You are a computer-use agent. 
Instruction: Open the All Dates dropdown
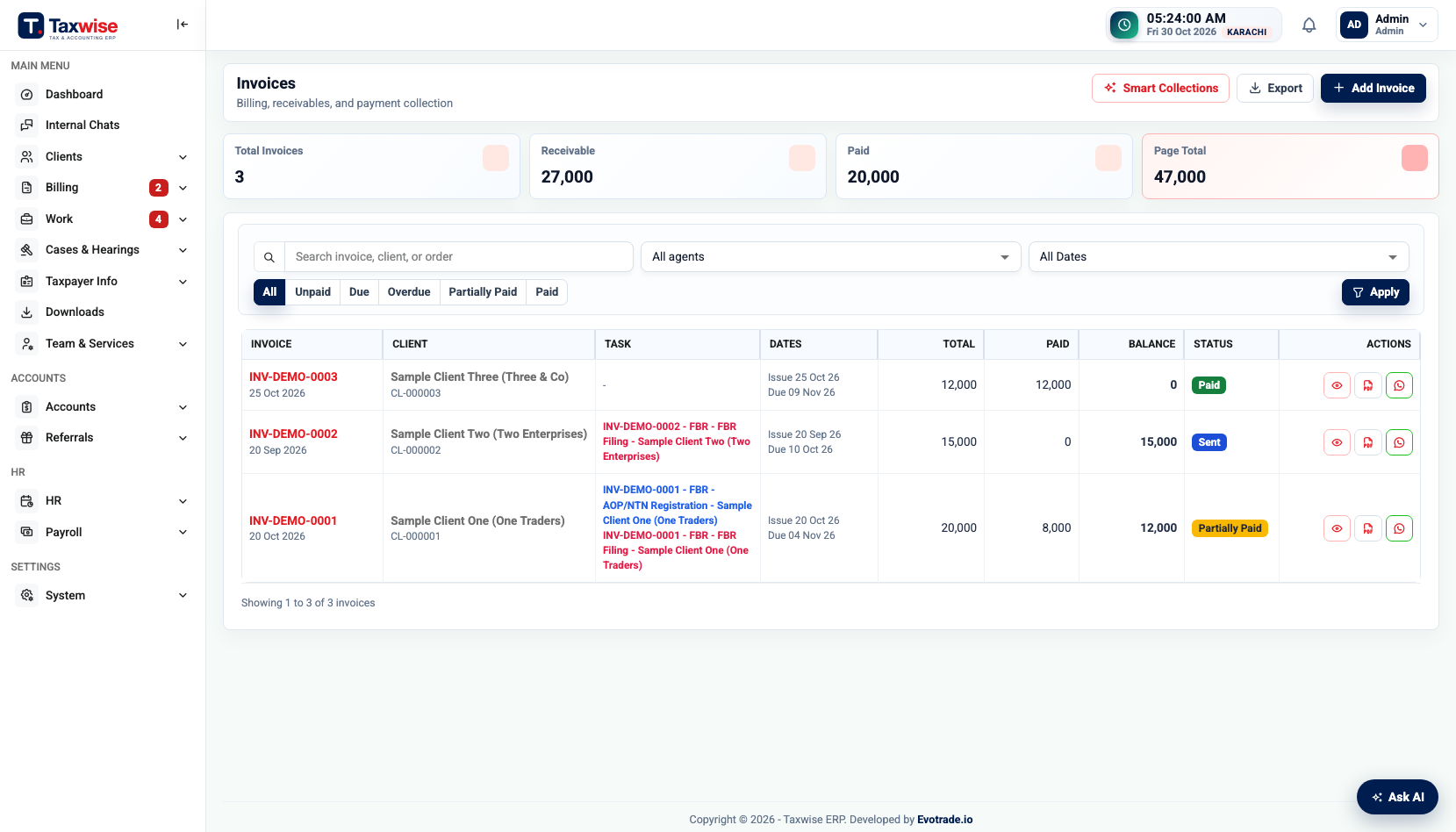coord(1218,257)
